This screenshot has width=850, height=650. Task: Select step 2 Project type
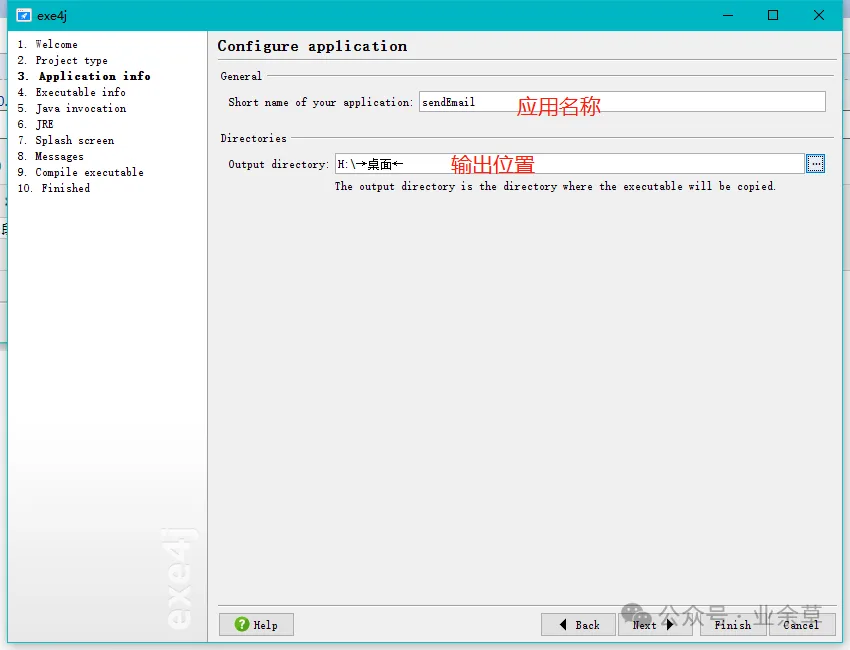62,60
